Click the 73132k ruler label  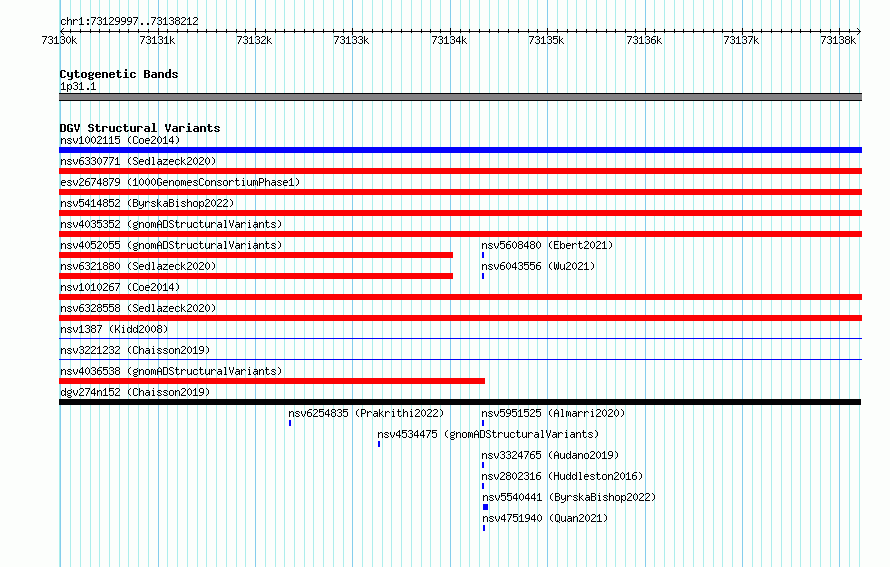coord(254,40)
